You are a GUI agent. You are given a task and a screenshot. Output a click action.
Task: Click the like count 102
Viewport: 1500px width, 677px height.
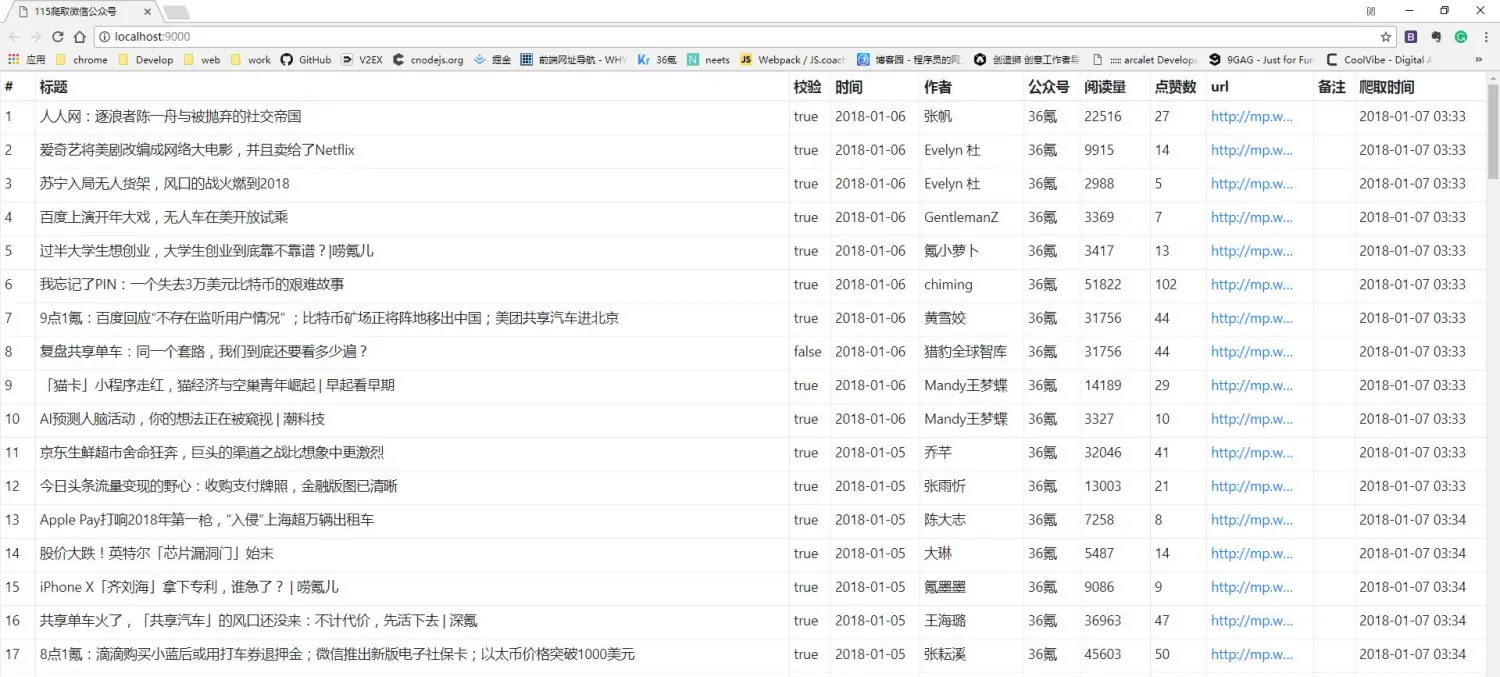1166,285
